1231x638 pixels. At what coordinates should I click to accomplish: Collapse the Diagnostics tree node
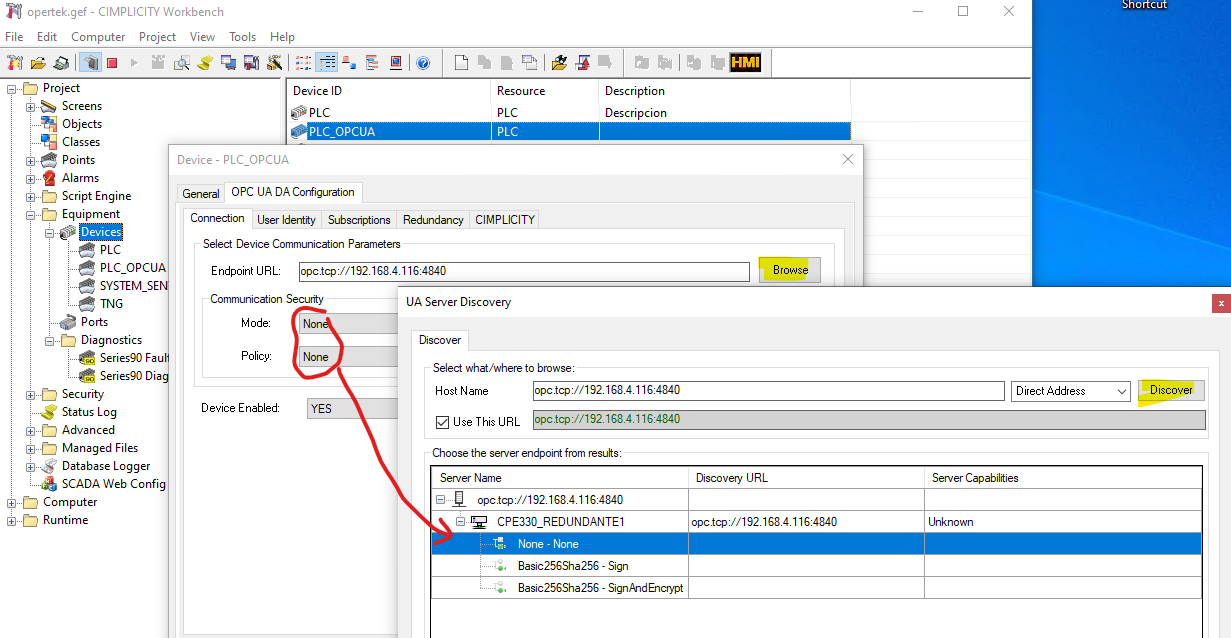click(x=49, y=340)
